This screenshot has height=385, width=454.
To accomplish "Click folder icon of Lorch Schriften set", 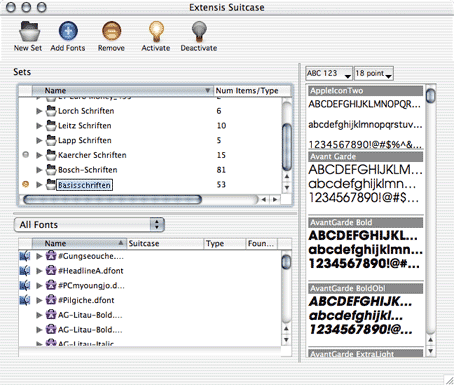I will 51,111.
